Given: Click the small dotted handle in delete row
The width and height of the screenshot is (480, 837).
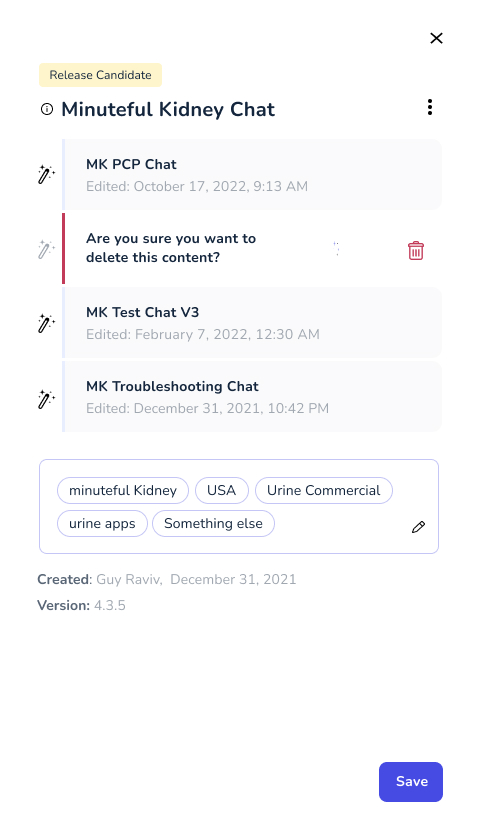Looking at the screenshot, I should (x=336, y=249).
